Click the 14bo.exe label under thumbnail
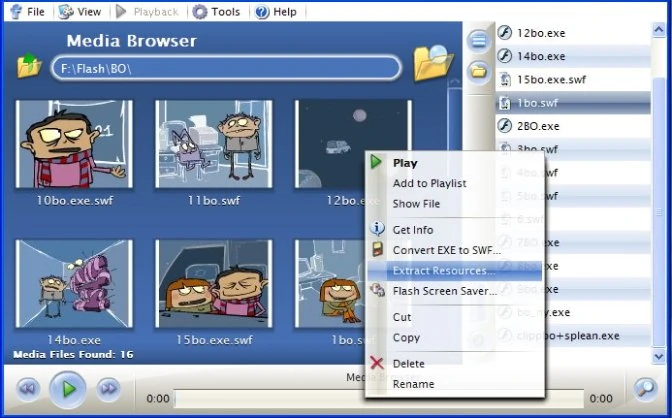 pyautogui.click(x=74, y=340)
